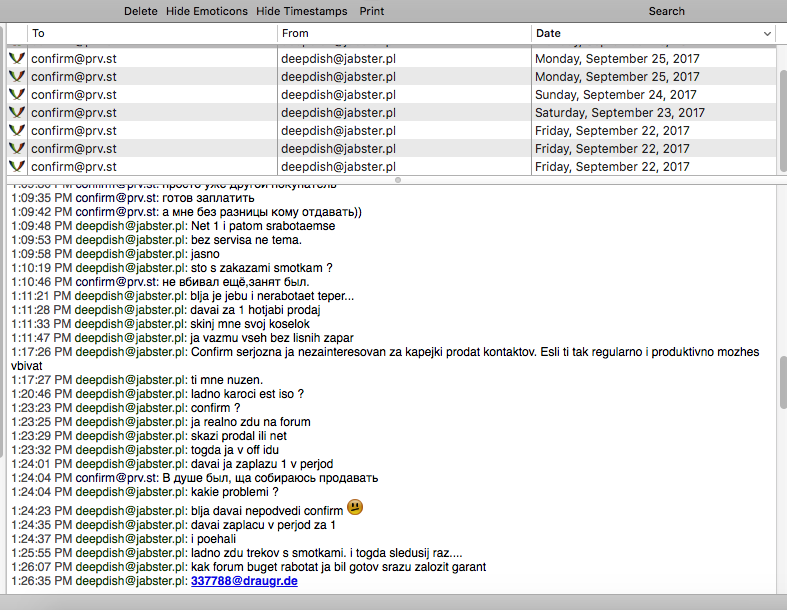The width and height of the screenshot is (787, 610).
Task: Click the icon for the Sunday, September 24 log
Action: pyautogui.click(x=17, y=94)
